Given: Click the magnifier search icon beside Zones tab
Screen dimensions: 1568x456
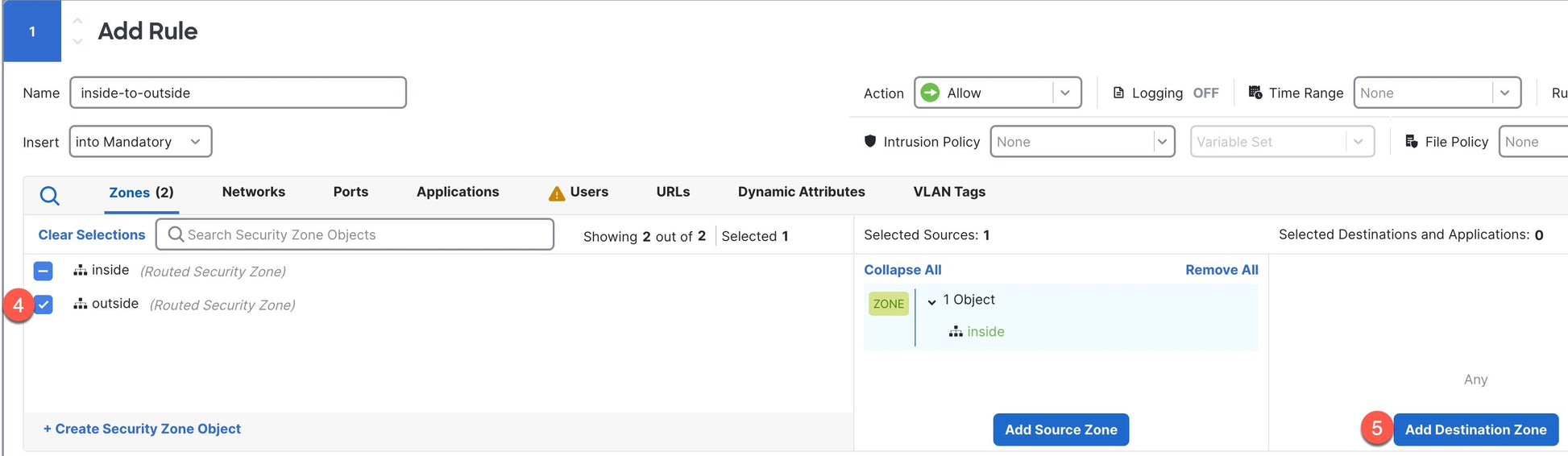Looking at the screenshot, I should point(49,195).
